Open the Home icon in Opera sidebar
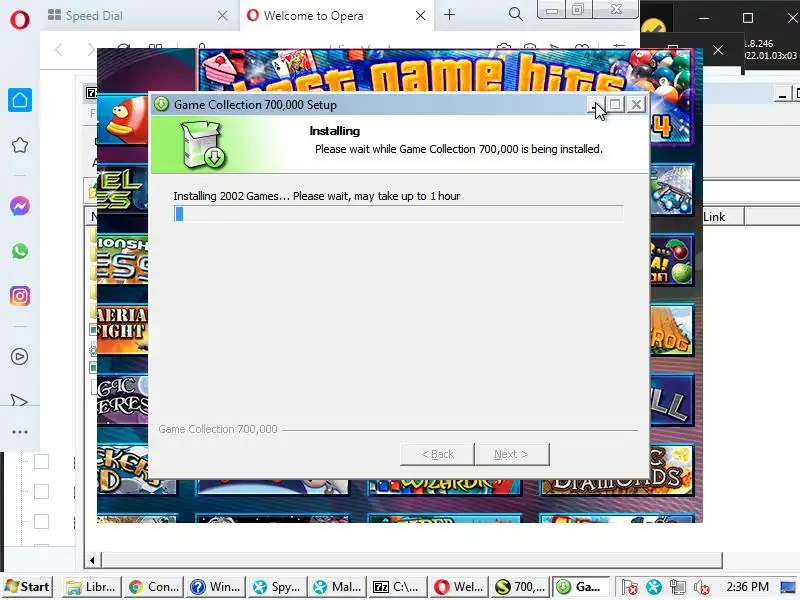Viewport: 800px width, 600px height. [20, 100]
